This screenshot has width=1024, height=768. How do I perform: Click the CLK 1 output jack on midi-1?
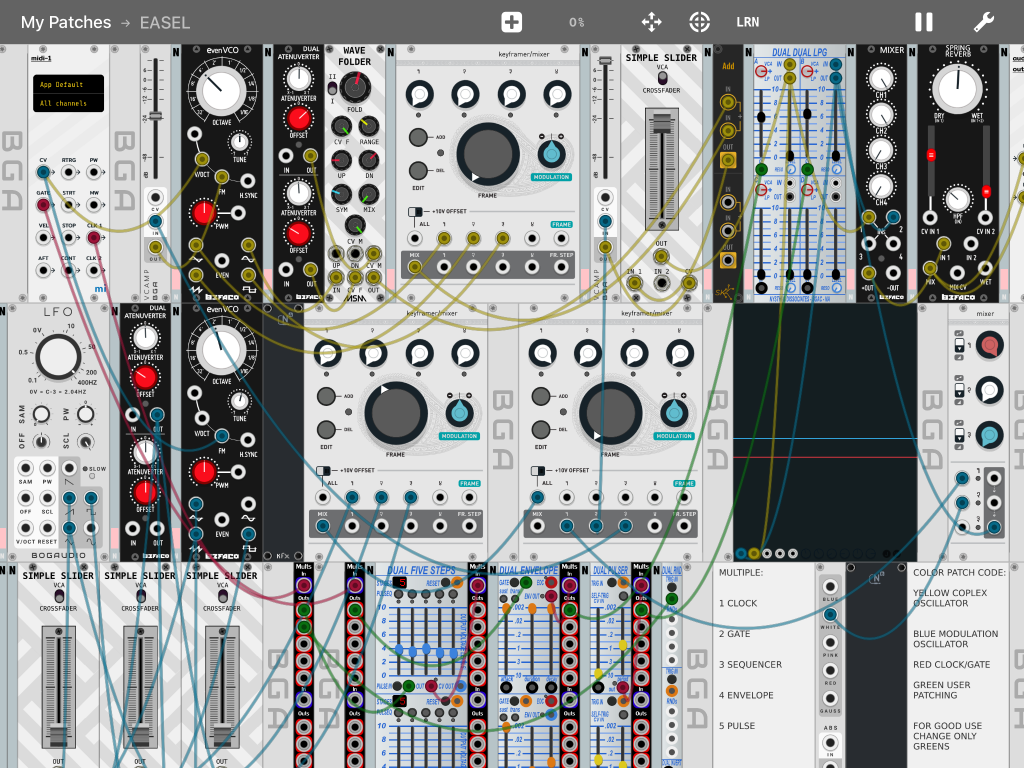tap(93, 238)
